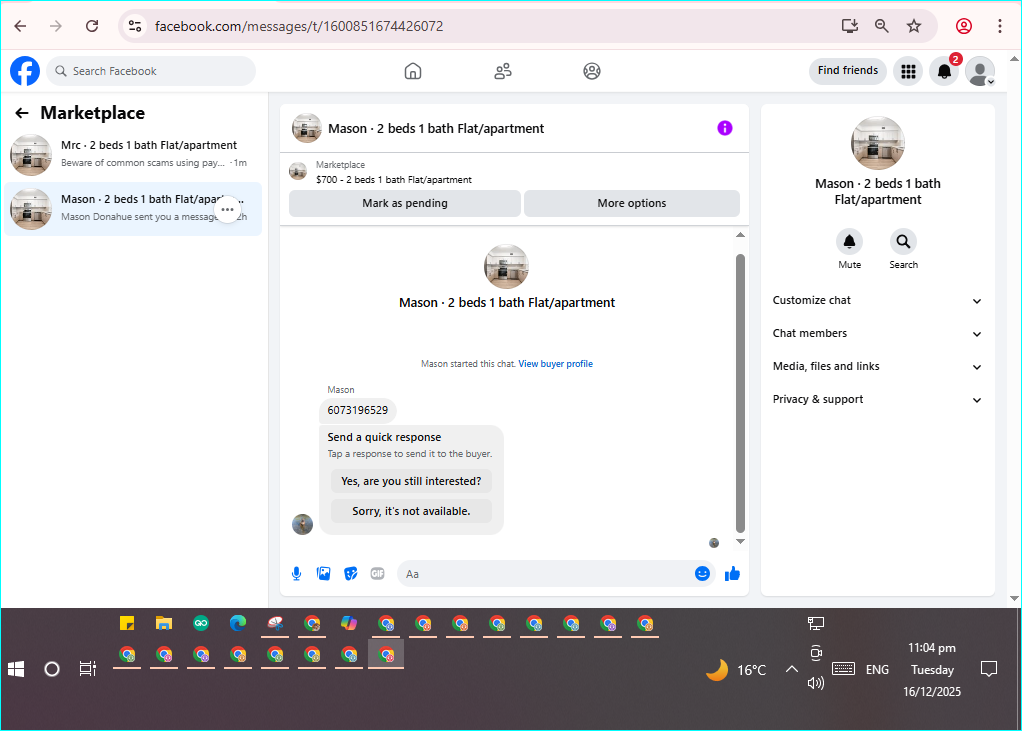Attach a photo using the image icon
This screenshot has height=731, width=1022.
(323, 574)
